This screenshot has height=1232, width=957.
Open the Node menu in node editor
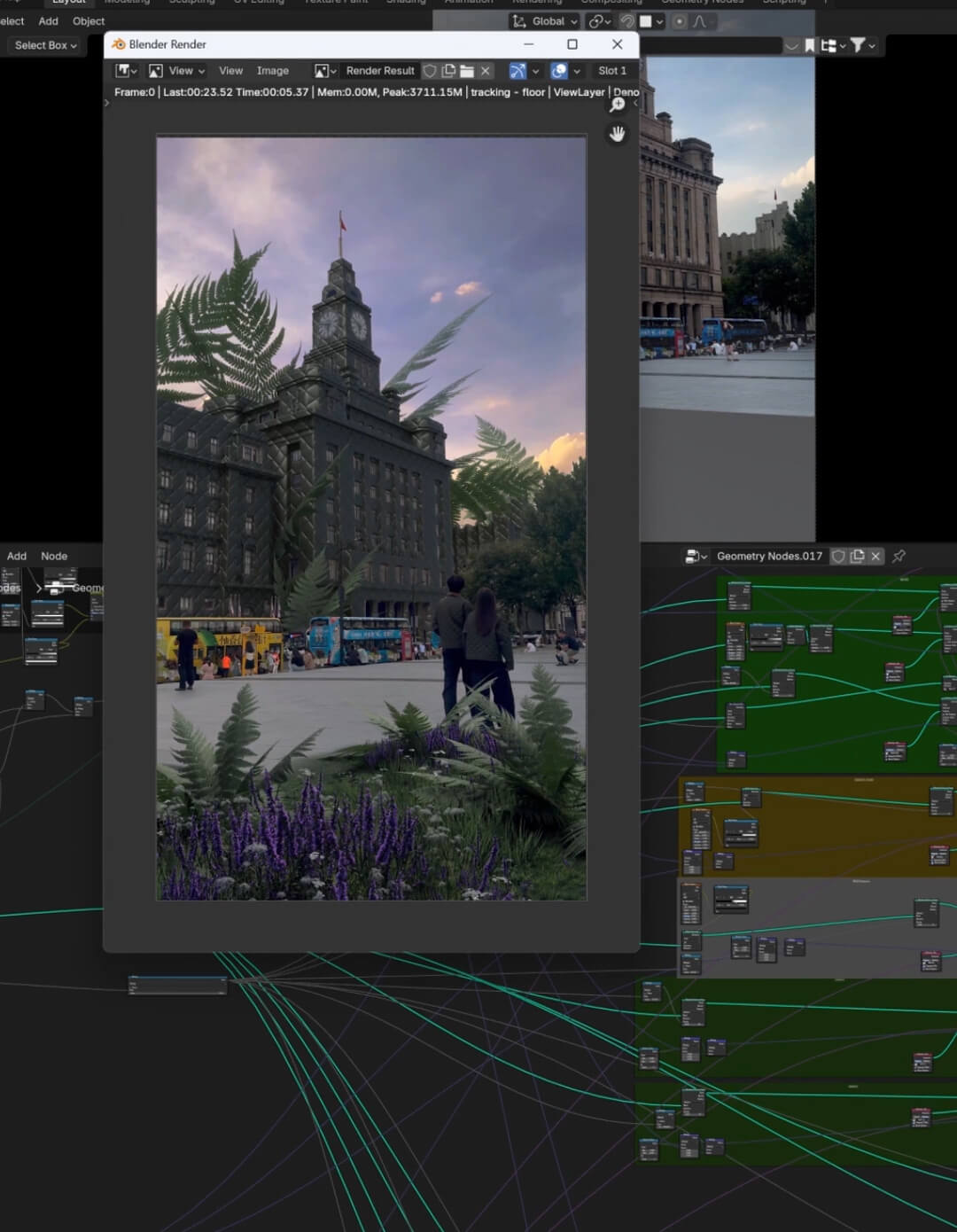pyautogui.click(x=54, y=556)
